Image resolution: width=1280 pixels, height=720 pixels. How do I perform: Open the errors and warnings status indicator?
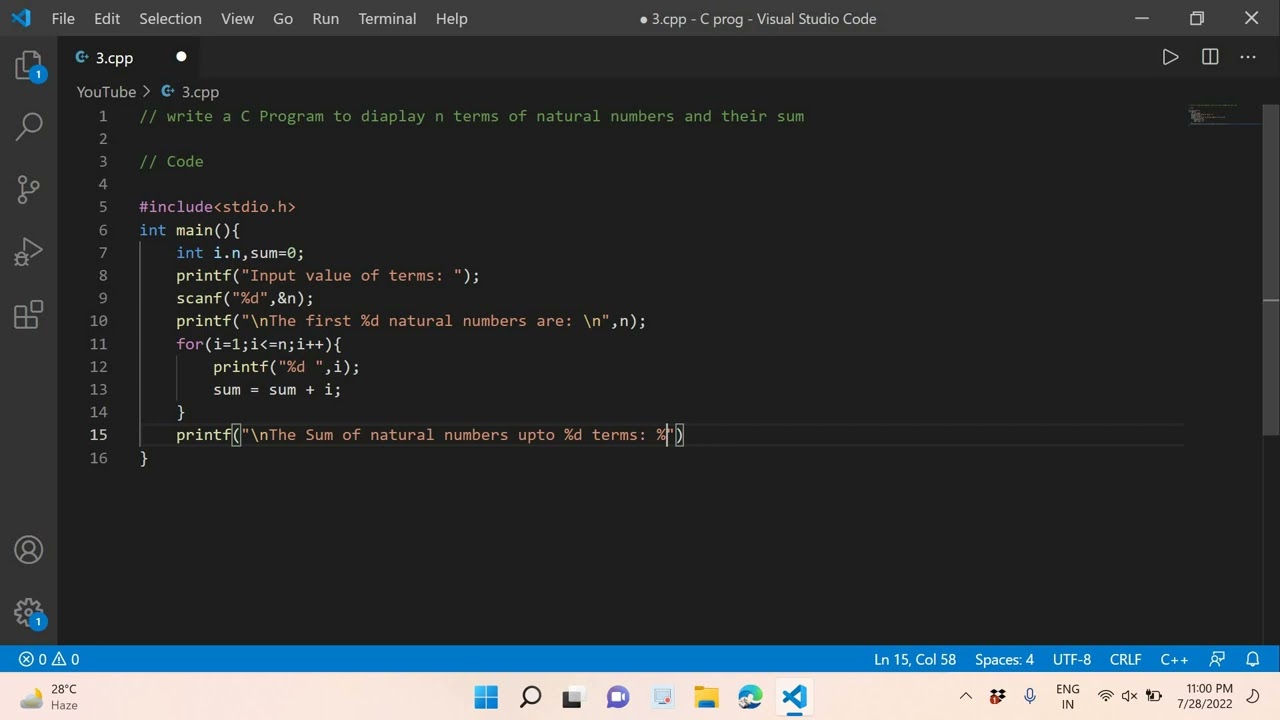(49, 659)
